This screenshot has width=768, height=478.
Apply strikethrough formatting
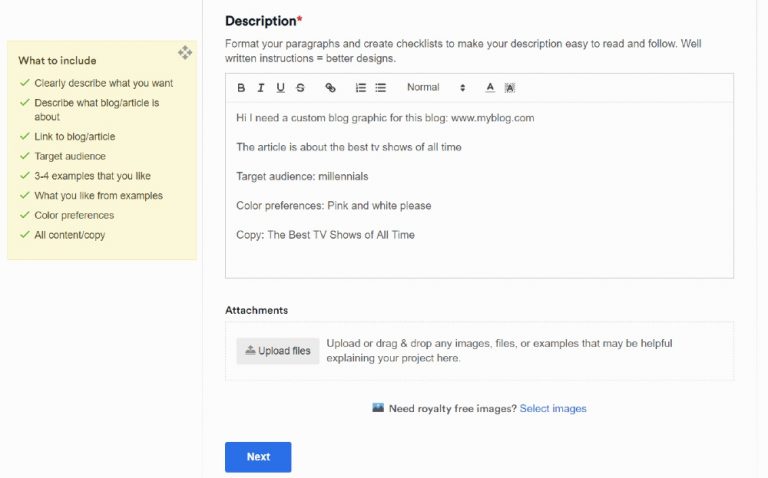tap(300, 88)
